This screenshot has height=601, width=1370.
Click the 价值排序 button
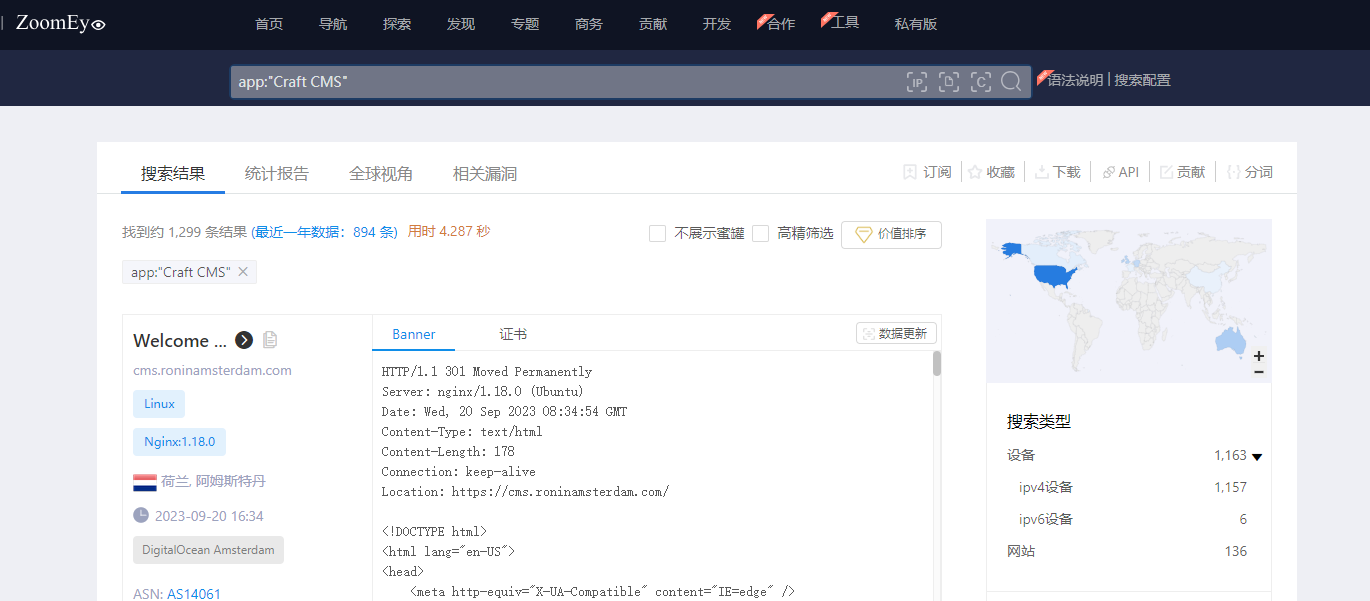tap(891, 234)
